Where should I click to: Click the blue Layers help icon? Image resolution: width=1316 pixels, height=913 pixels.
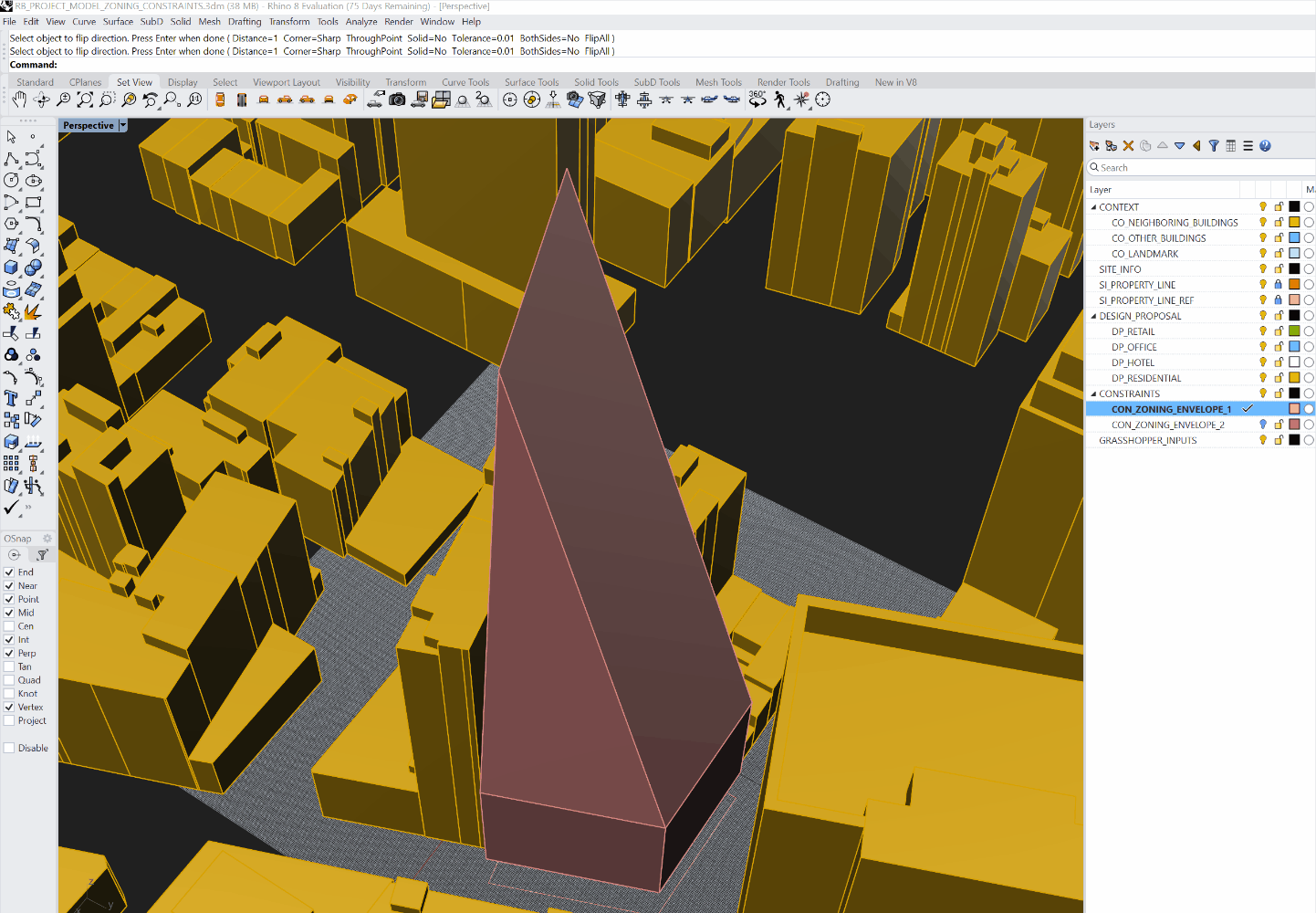click(1265, 146)
